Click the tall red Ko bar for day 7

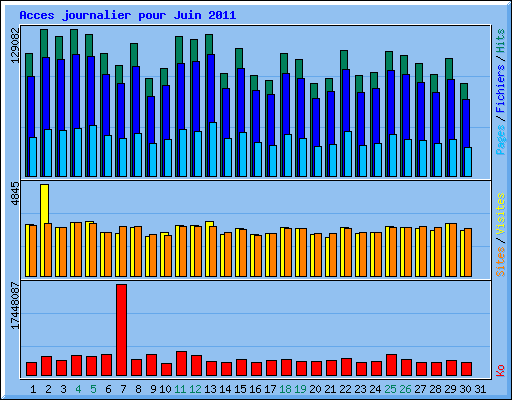[x=121, y=330]
